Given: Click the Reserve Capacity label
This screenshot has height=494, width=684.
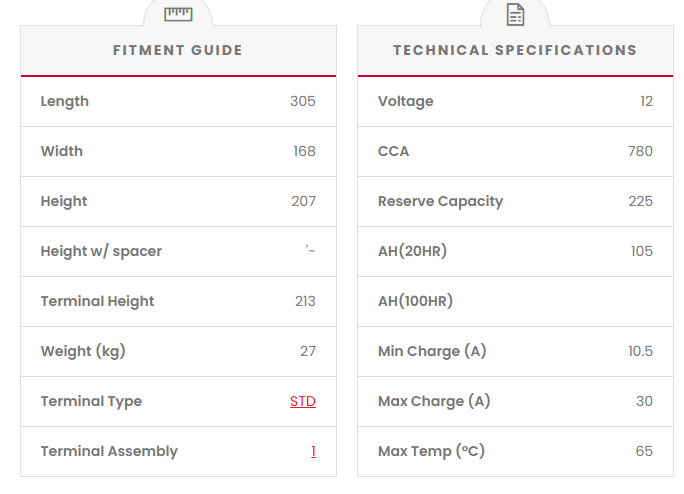Looking at the screenshot, I should click(440, 201).
